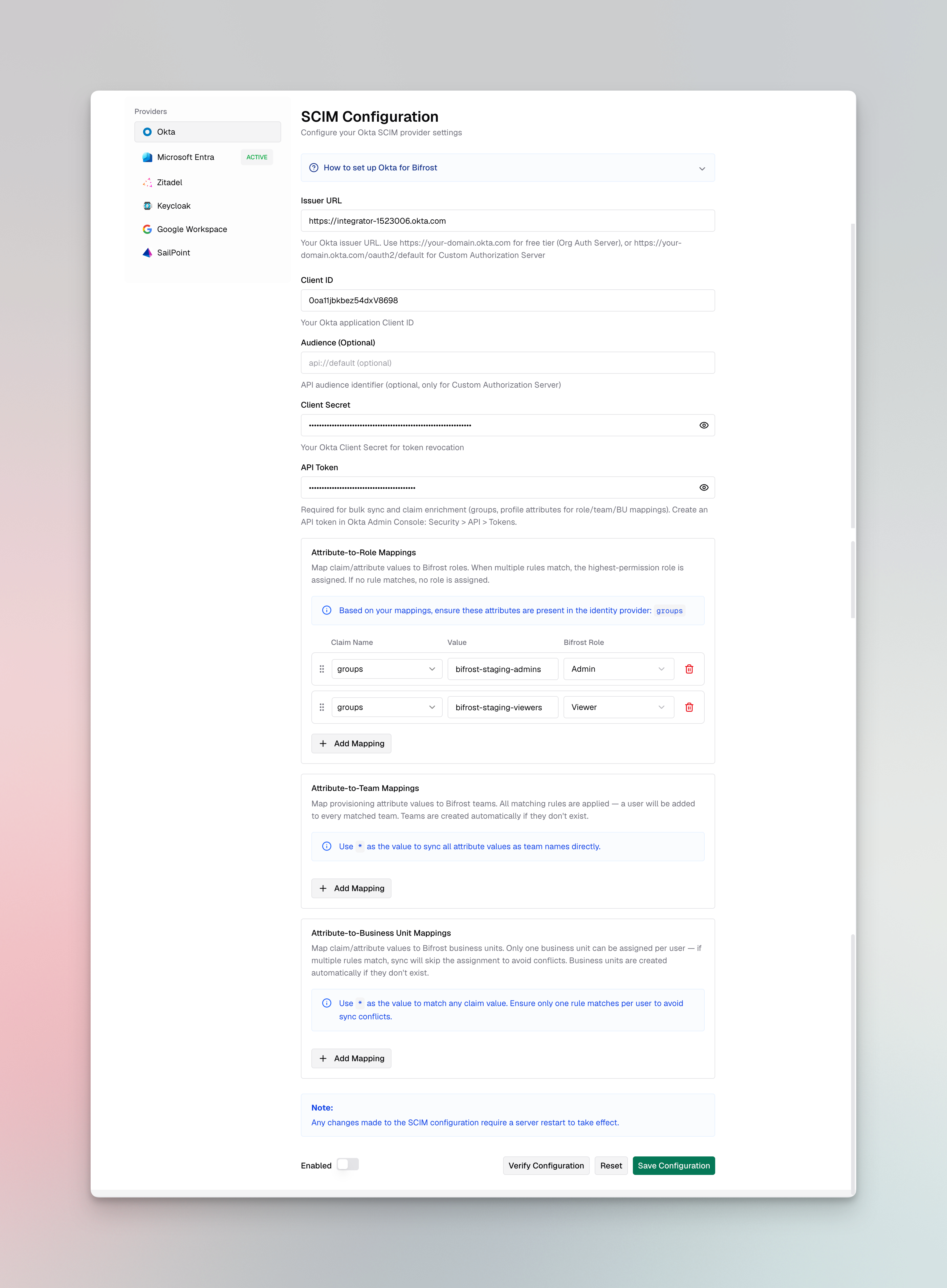947x1288 pixels.
Task: Toggle the Enabled switch
Action: 347,1165
